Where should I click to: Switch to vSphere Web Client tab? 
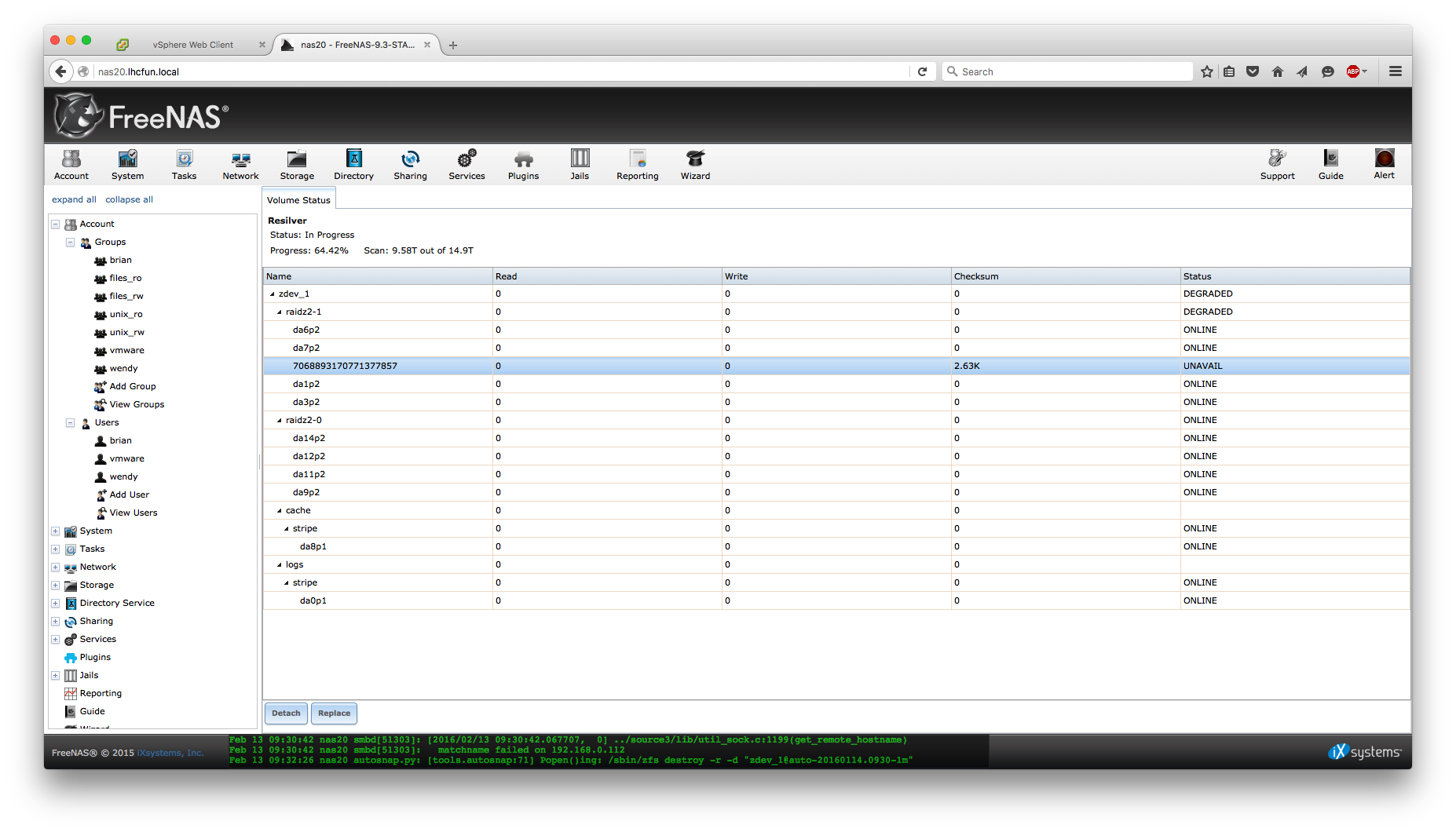pyautogui.click(x=193, y=45)
